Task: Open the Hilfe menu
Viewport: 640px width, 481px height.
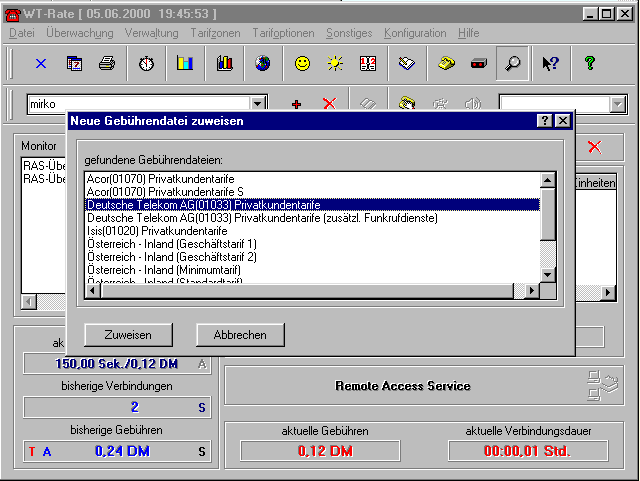Action: [x=469, y=33]
